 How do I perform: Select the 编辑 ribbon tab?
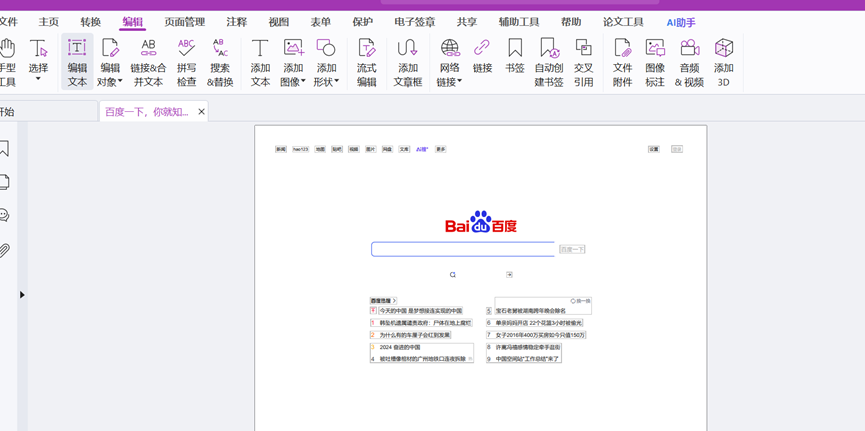132,22
